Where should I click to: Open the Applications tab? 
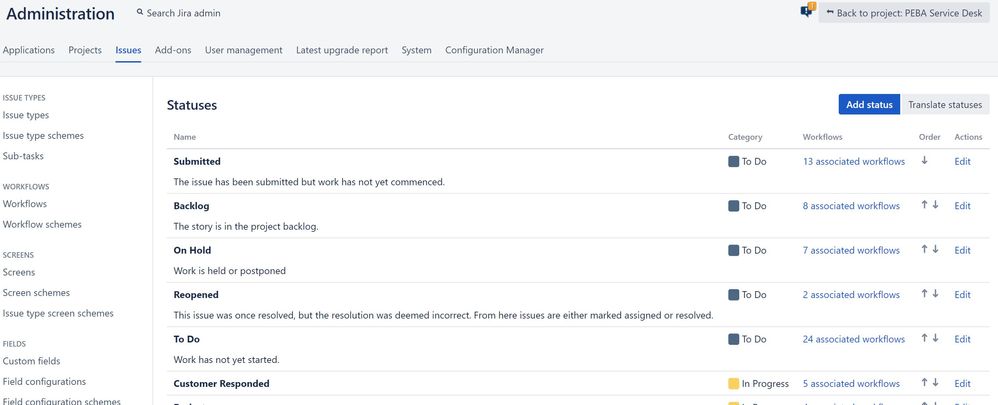pyautogui.click(x=29, y=50)
